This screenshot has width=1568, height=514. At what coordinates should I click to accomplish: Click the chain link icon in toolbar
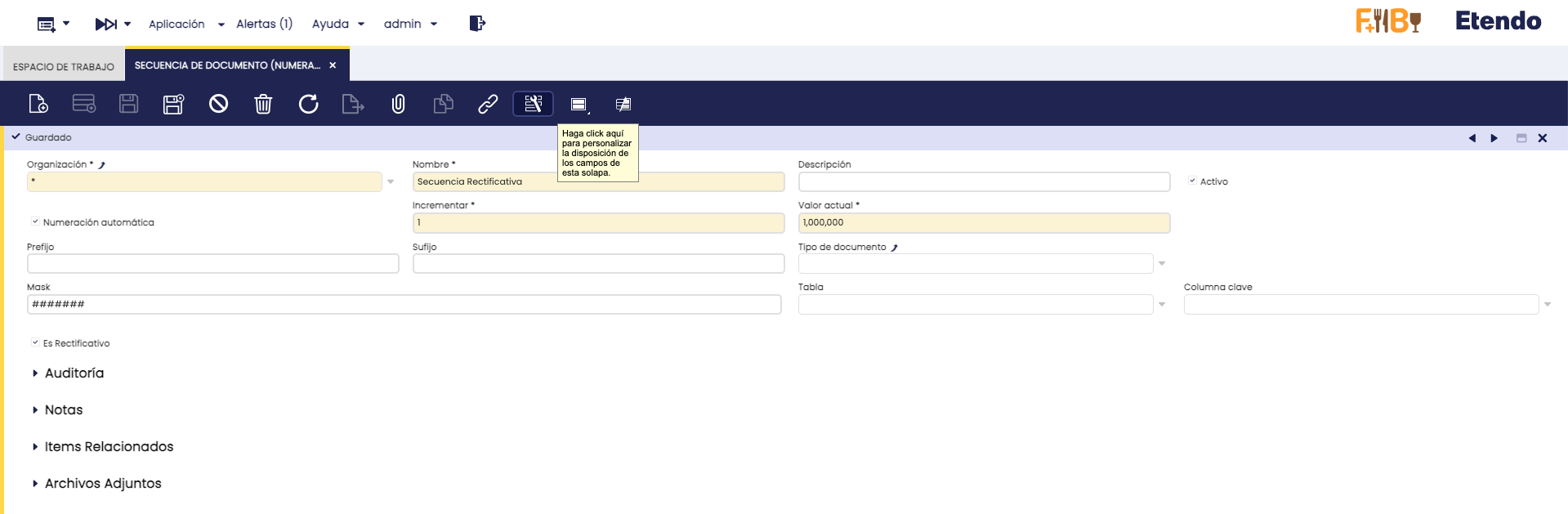(488, 104)
